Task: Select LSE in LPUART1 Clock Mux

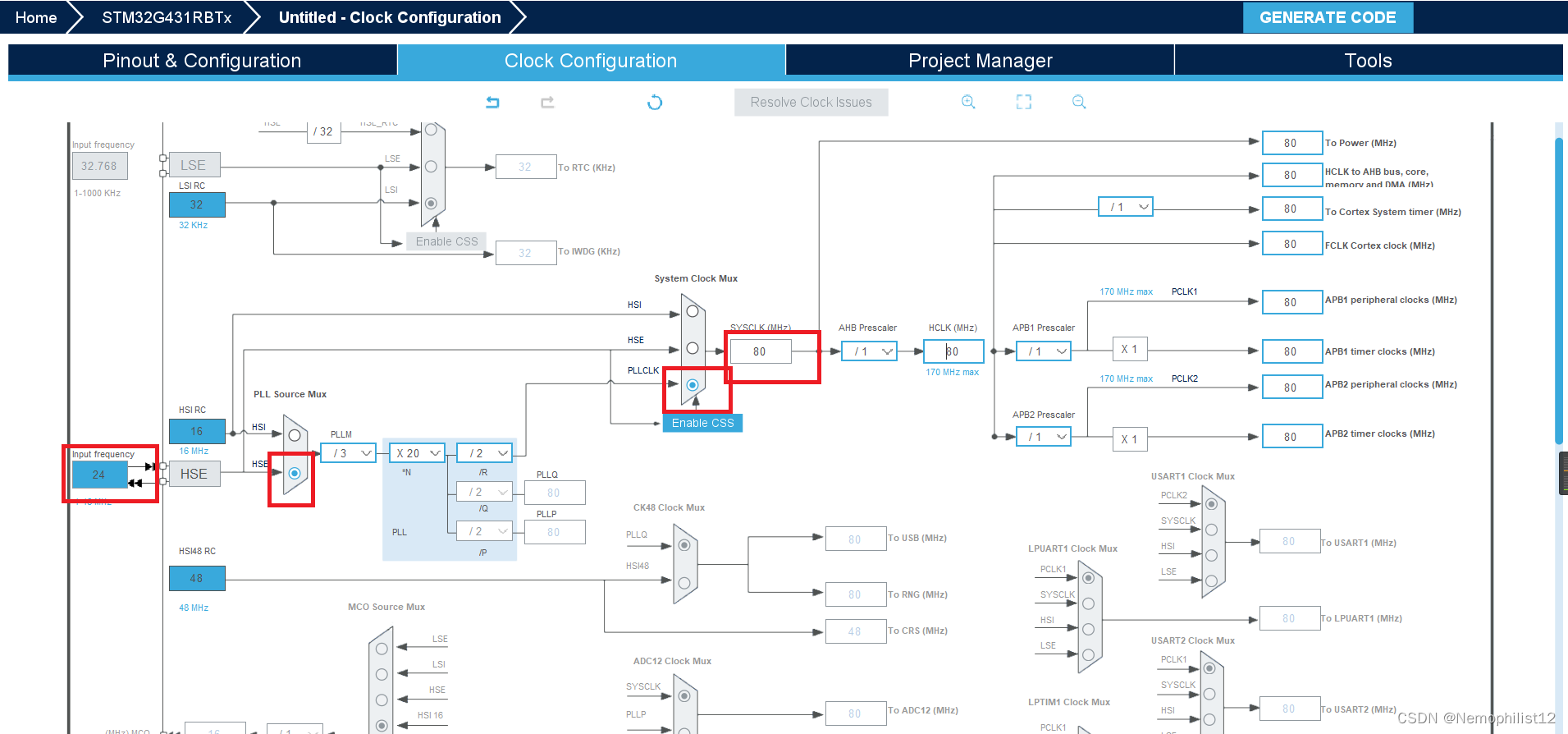Action: (x=1088, y=654)
